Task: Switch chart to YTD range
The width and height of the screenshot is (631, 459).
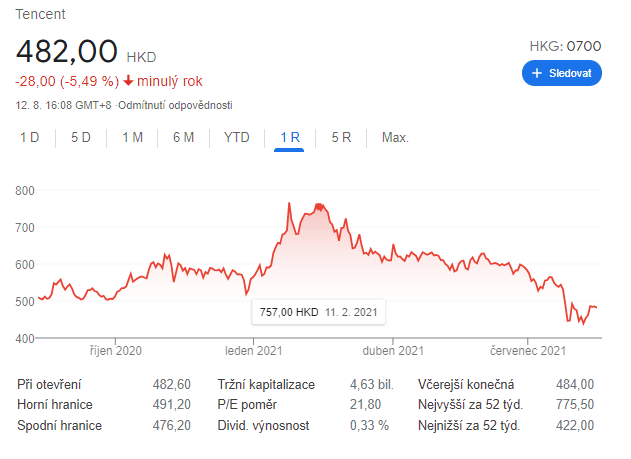Action: pos(237,137)
